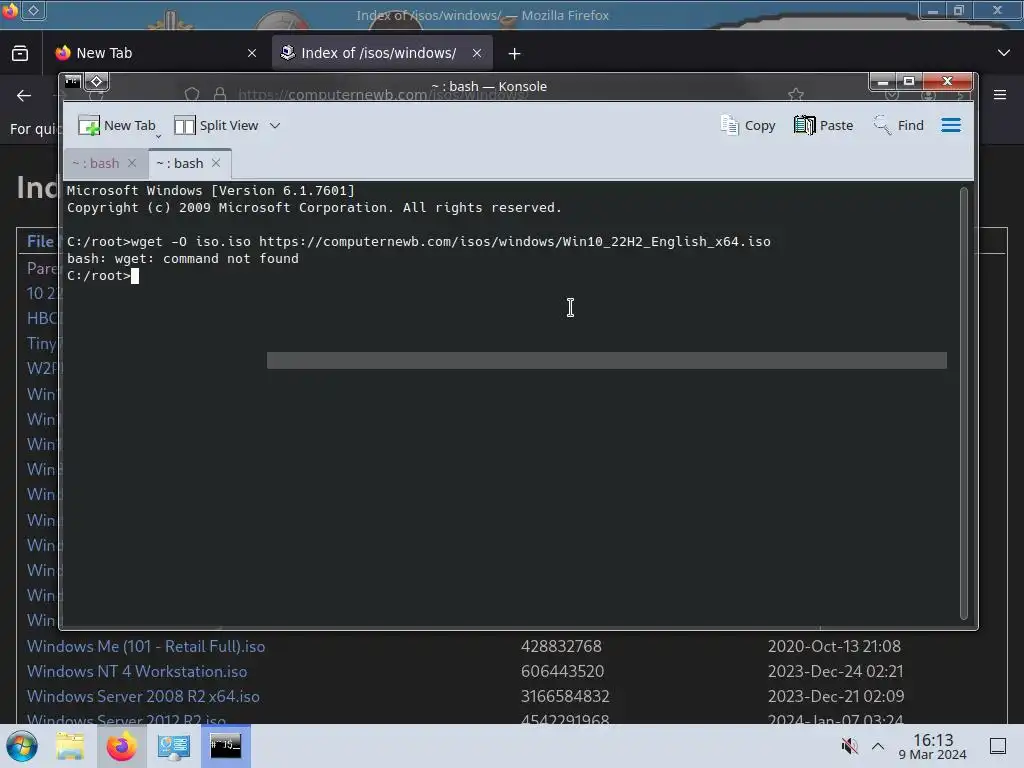
Task: Close the Firefox New Tab tab
Action: tap(252, 53)
